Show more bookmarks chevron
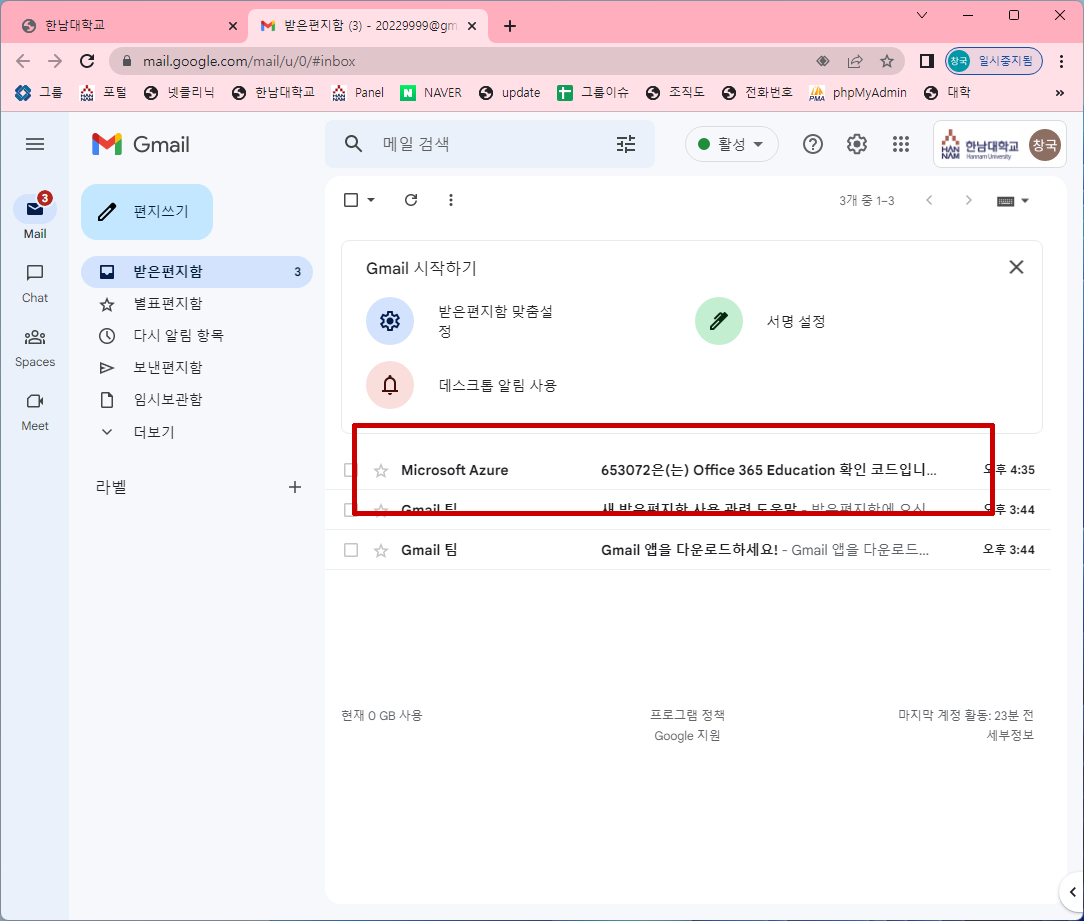The width and height of the screenshot is (1084, 921). coord(1060,93)
